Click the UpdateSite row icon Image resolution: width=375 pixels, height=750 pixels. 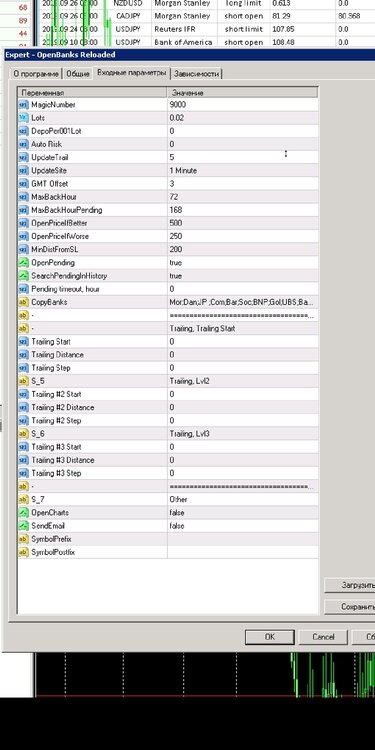[x=23, y=170]
